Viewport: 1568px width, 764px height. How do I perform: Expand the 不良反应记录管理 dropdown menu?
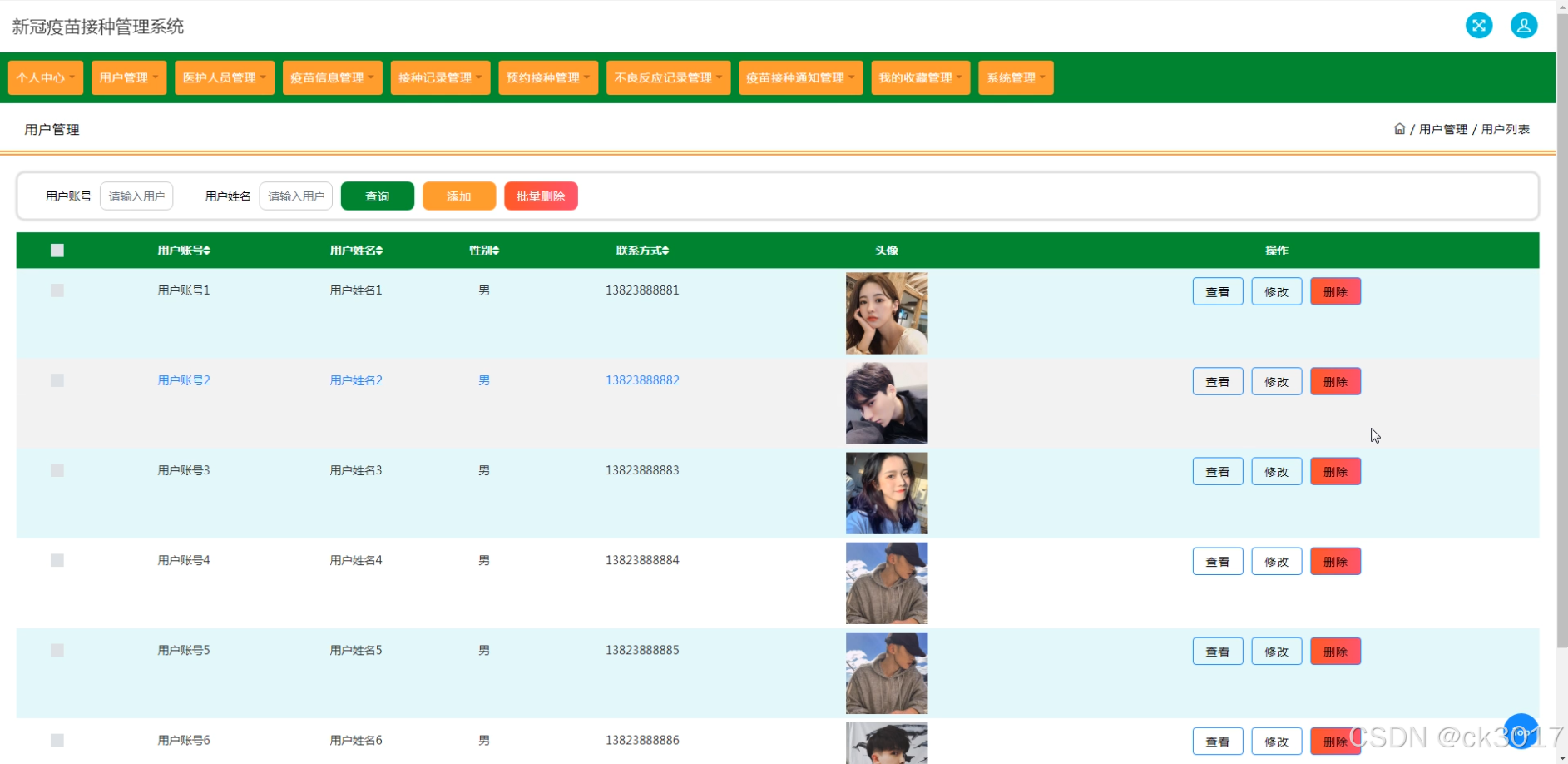point(669,77)
